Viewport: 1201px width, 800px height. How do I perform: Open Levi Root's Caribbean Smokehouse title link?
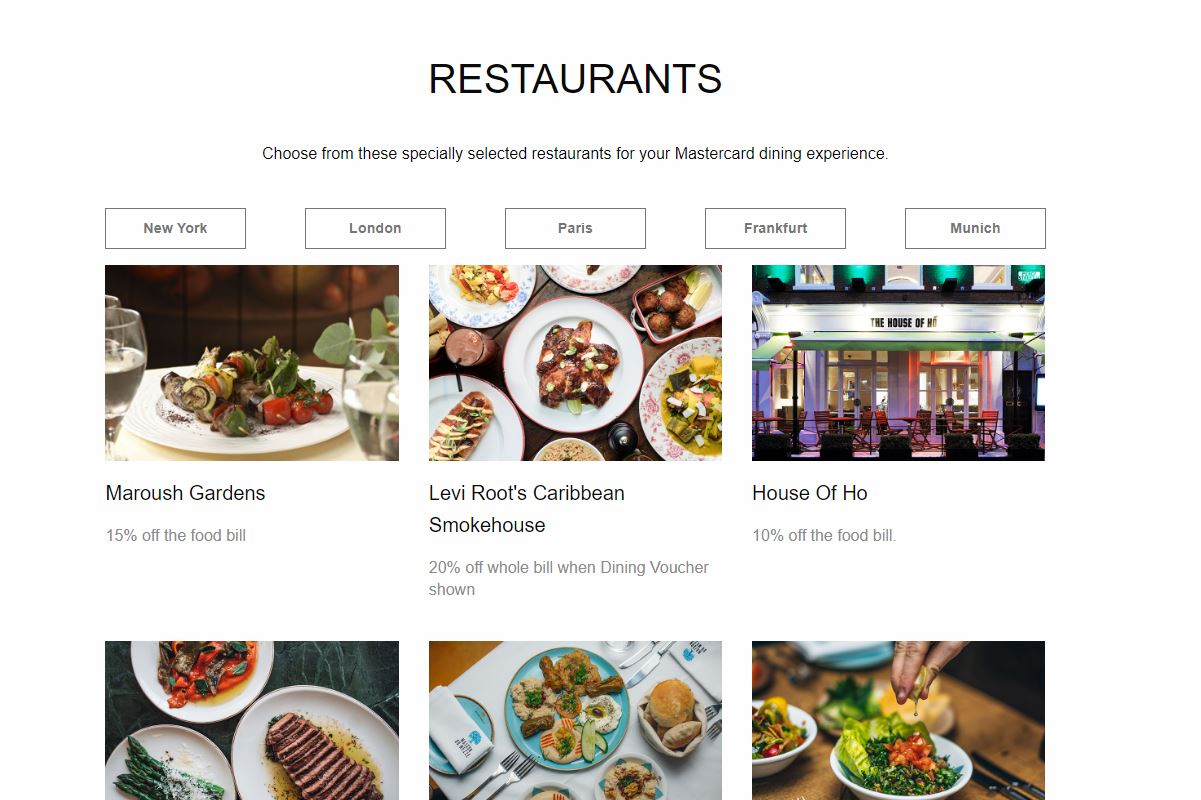click(527, 509)
